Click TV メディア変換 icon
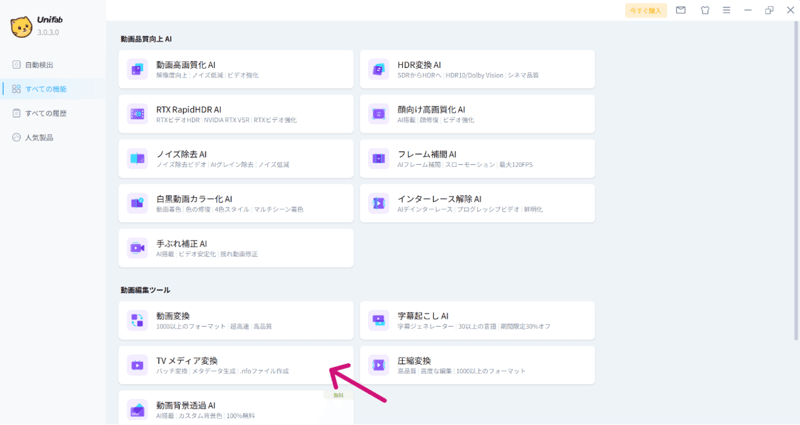Image resolution: width=800 pixels, height=425 pixels. [137, 365]
